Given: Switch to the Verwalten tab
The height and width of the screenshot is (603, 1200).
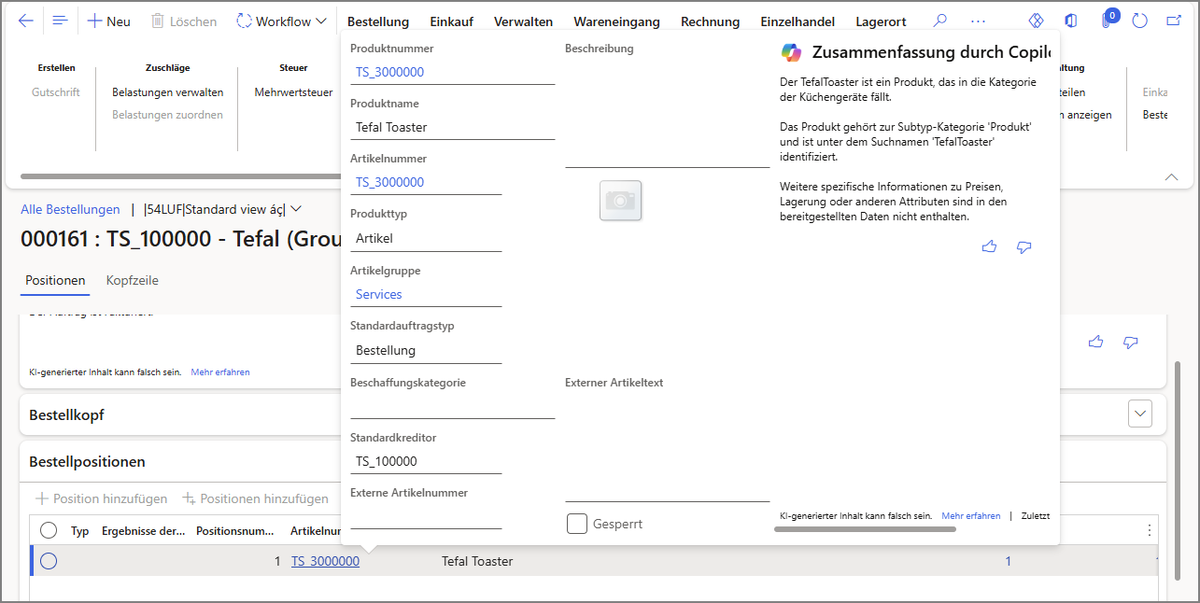Looking at the screenshot, I should point(523,21).
